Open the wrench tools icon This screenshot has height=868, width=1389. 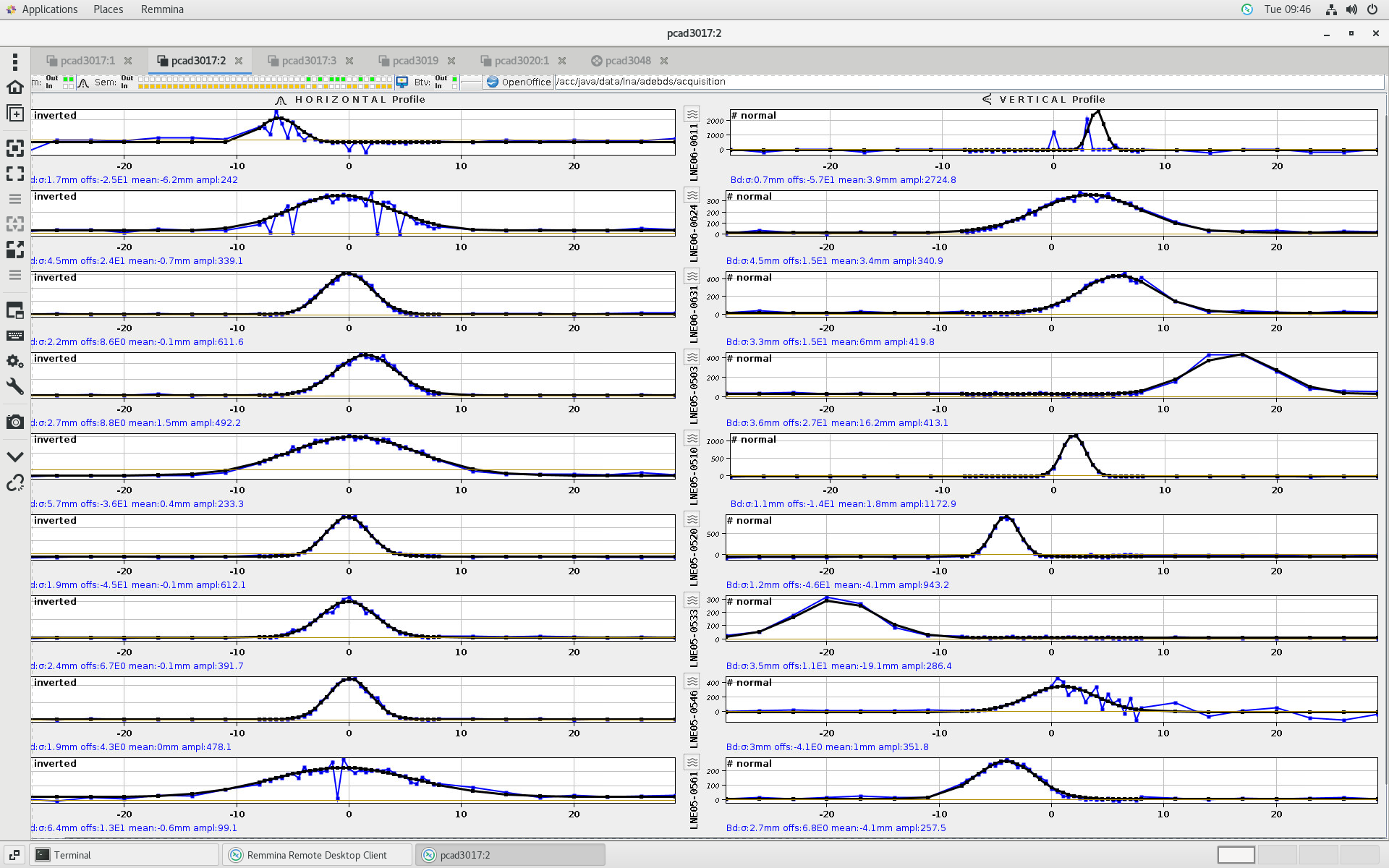coord(14,386)
